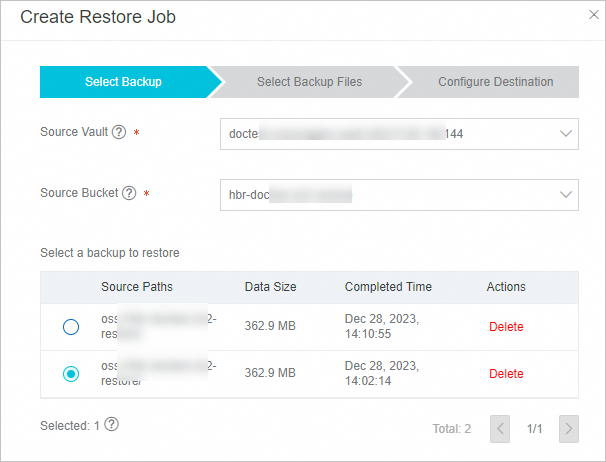Select the backup completed at 14:02:14

tap(71, 374)
